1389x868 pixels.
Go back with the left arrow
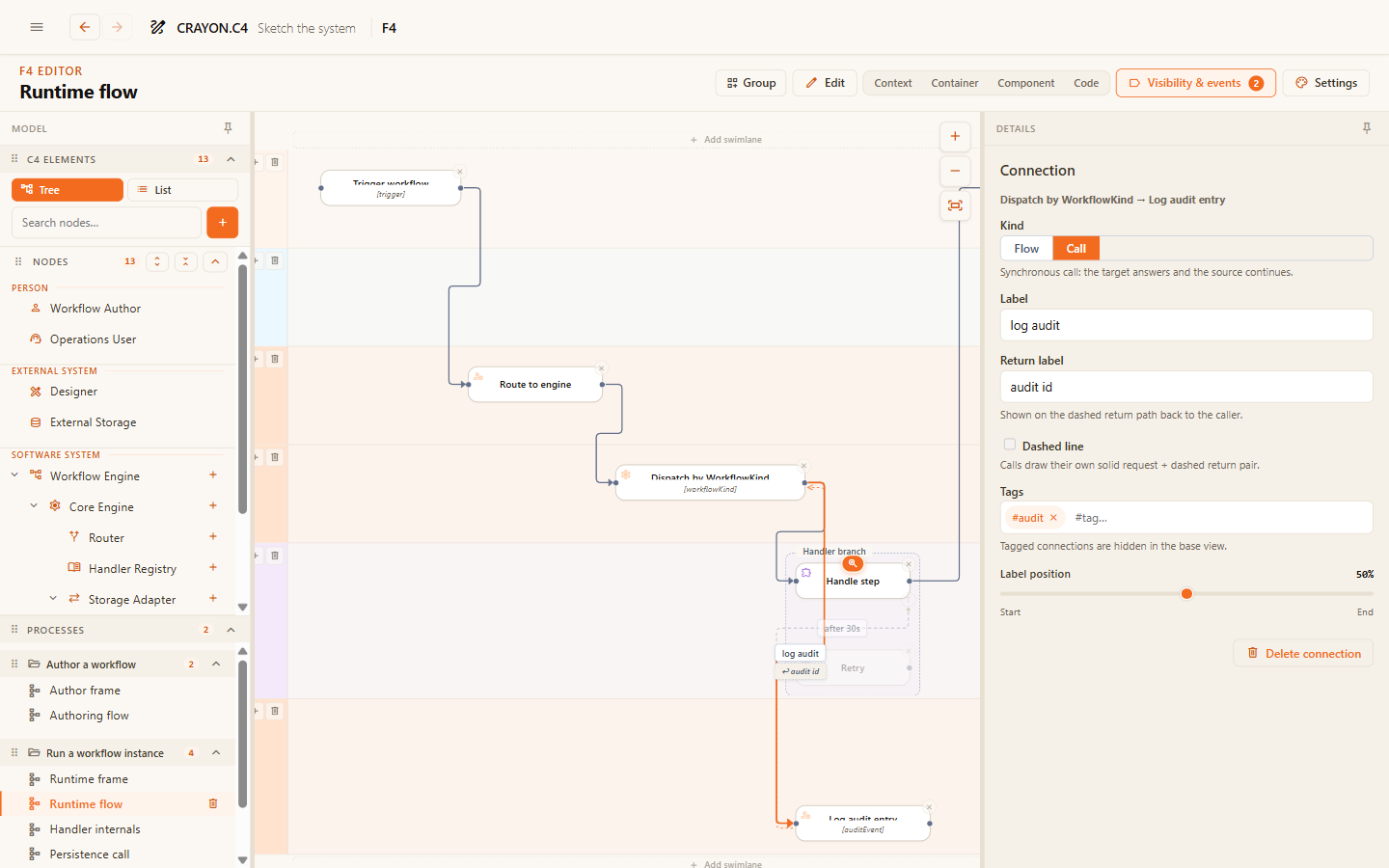coord(85,27)
